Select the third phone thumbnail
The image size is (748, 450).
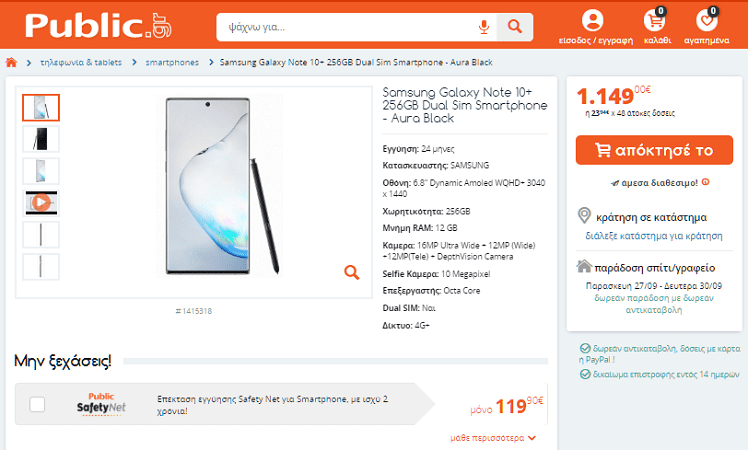tap(40, 171)
